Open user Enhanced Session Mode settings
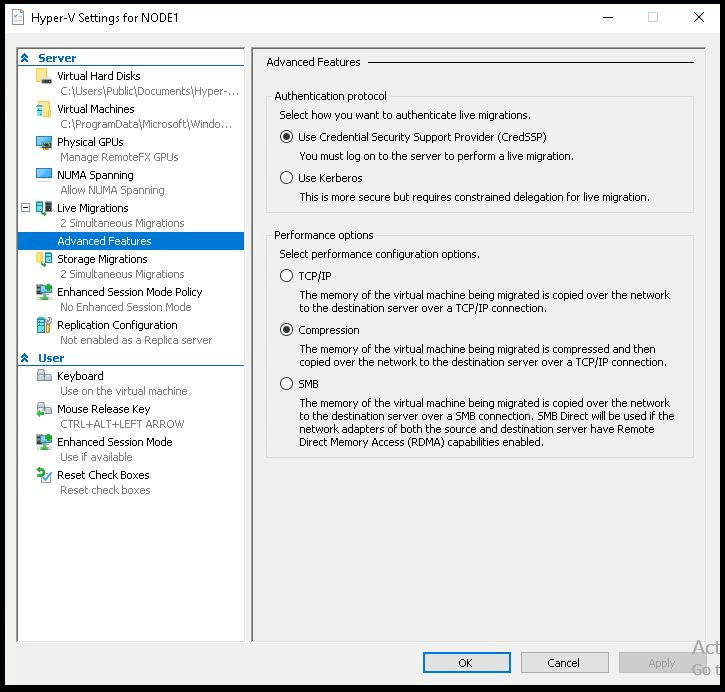Screen dimensions: 725x692 pos(115,442)
